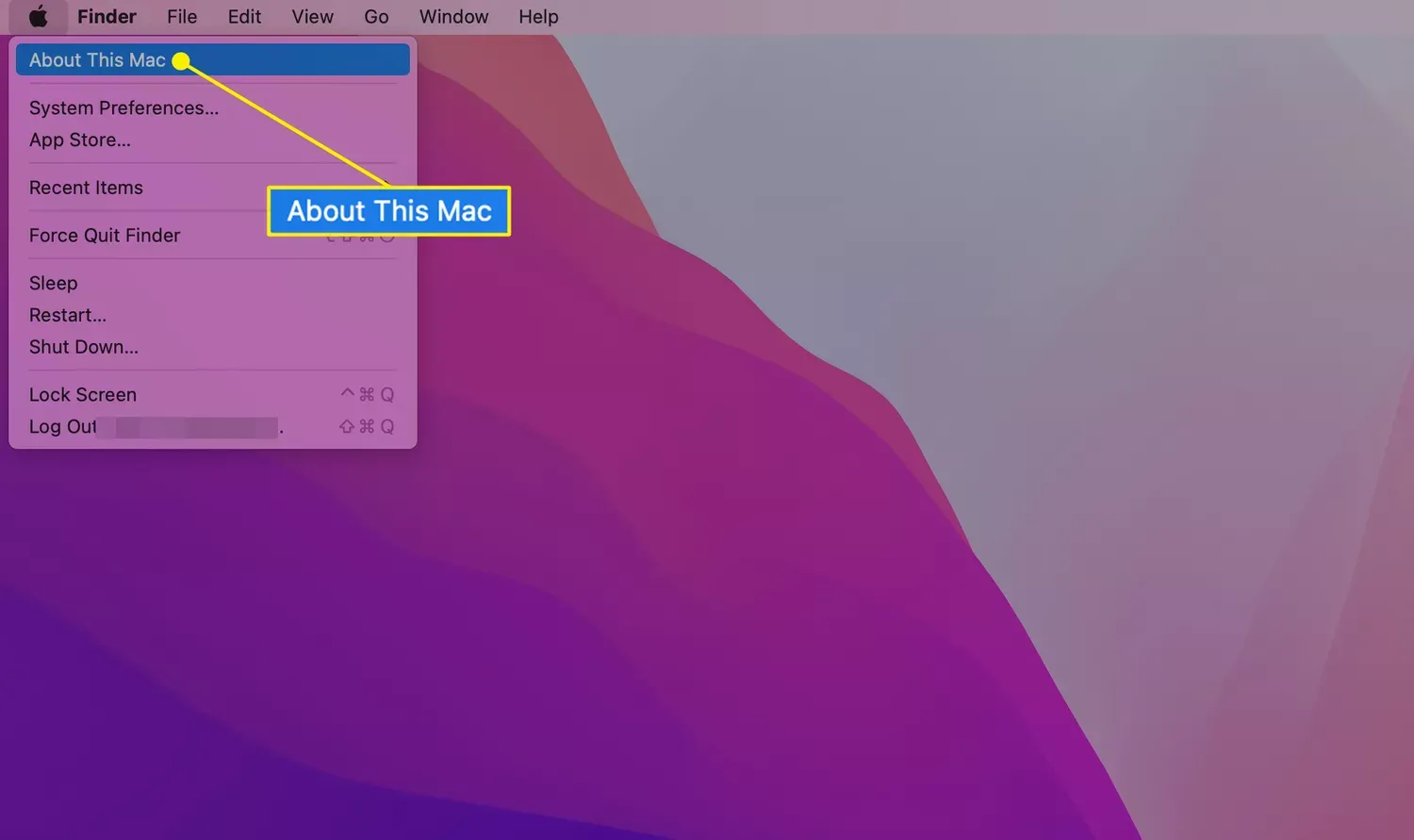Choose Force Quit Finder
This screenshot has width=1414, height=840.
tap(104, 235)
